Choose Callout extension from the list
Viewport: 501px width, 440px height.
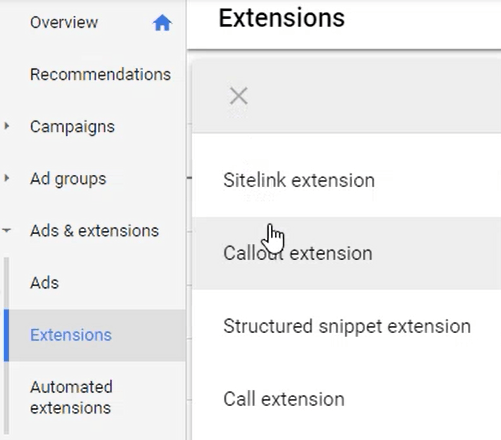pyautogui.click(x=346, y=253)
